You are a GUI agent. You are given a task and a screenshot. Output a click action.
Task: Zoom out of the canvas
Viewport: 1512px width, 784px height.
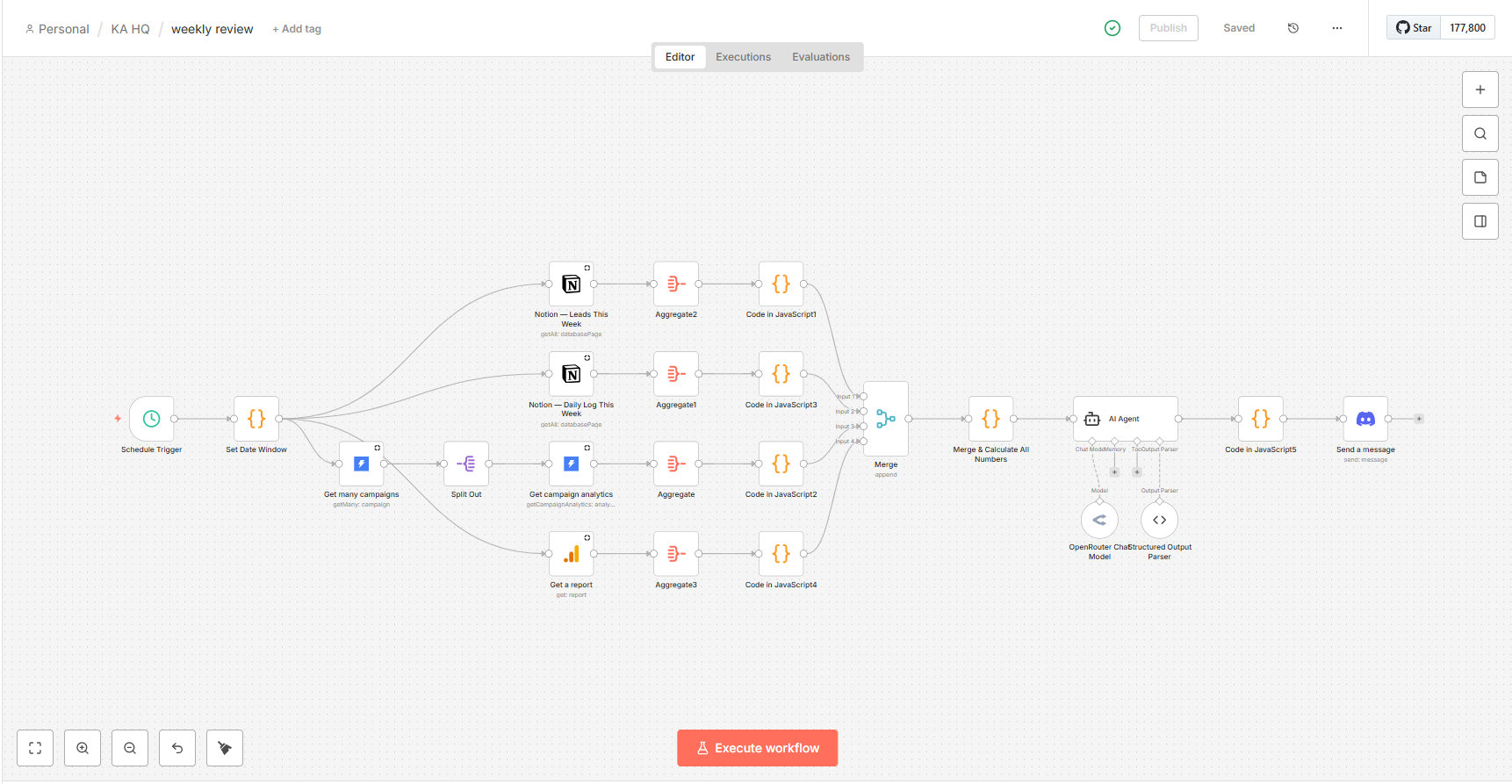pyautogui.click(x=130, y=748)
